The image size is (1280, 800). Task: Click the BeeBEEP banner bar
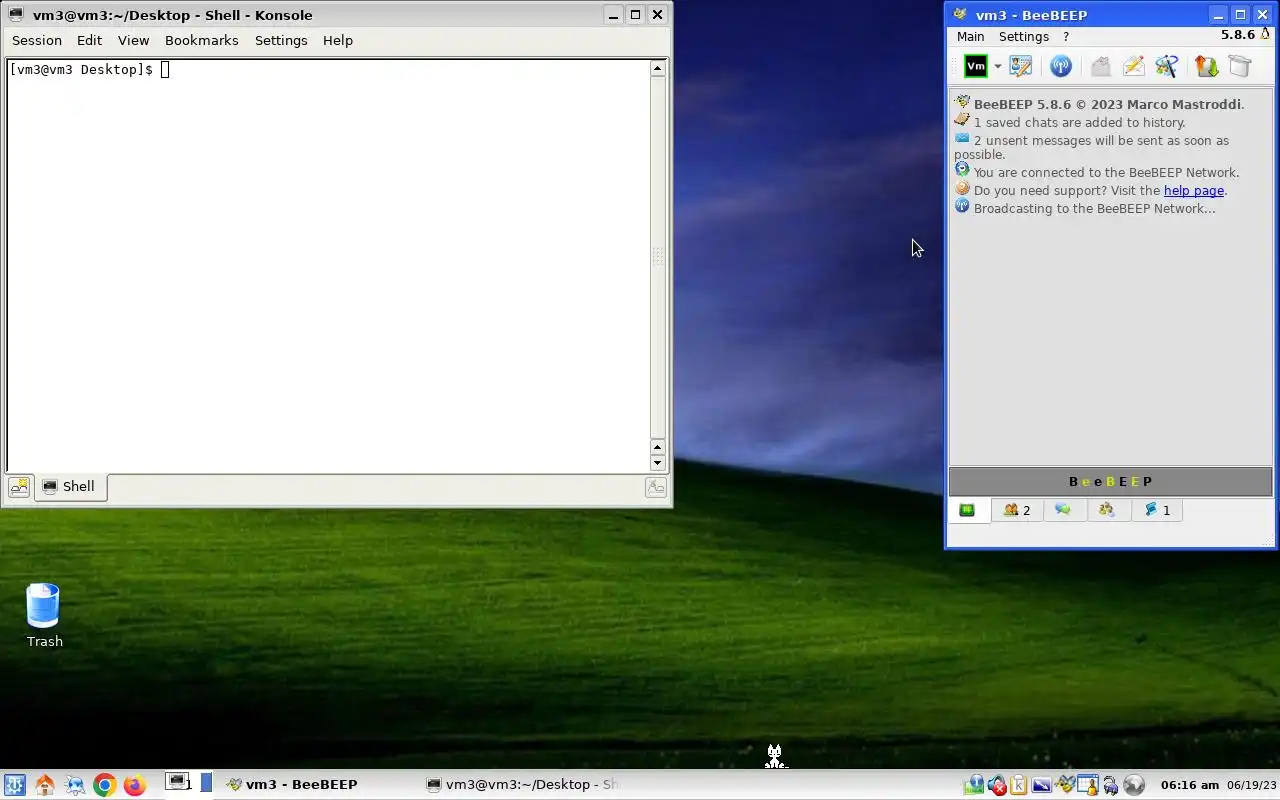coord(1110,481)
